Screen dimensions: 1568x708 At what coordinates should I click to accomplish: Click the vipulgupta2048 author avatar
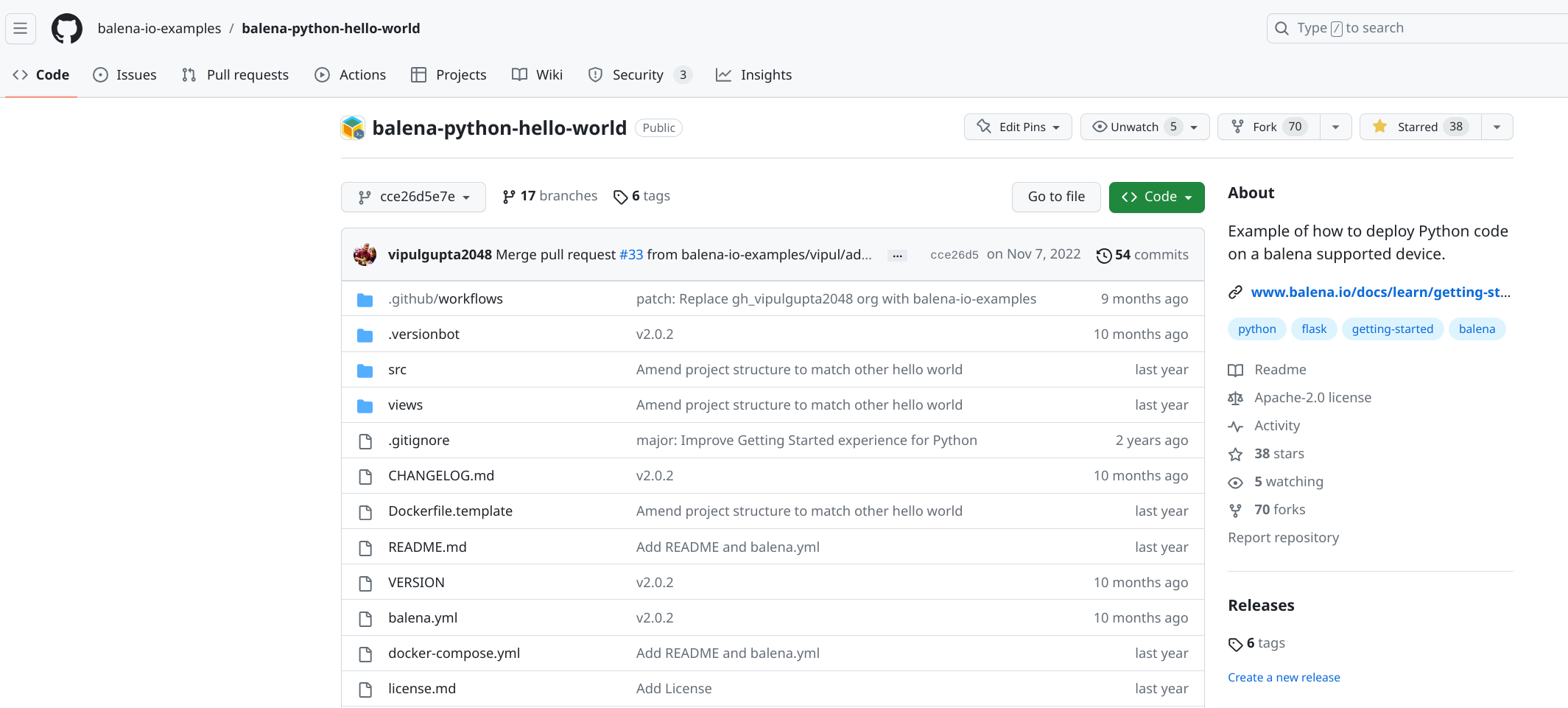point(365,255)
